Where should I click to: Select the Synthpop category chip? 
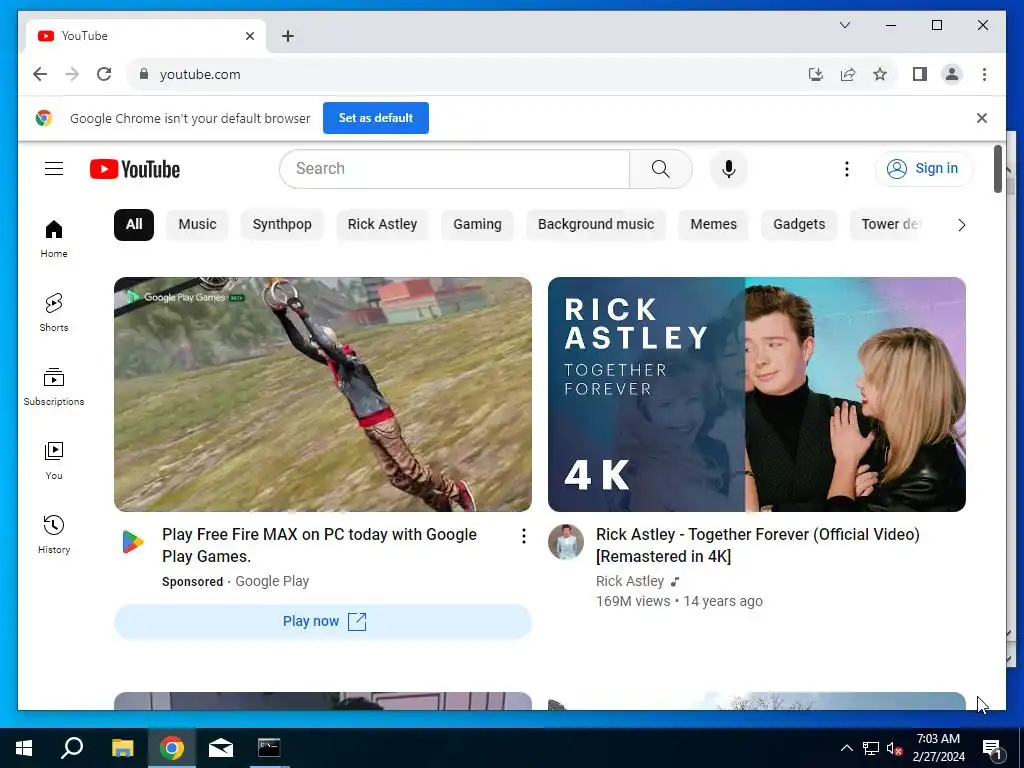point(282,225)
